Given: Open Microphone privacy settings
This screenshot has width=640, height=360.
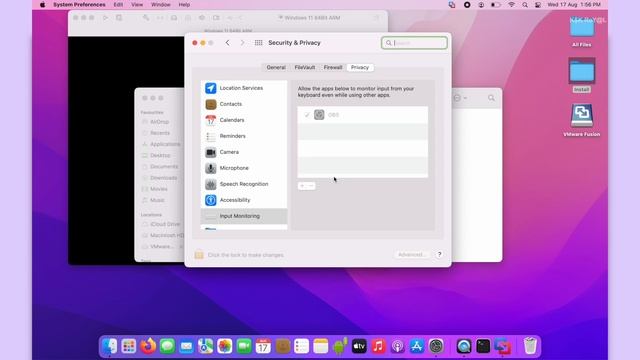Looking at the screenshot, I should [244, 168].
